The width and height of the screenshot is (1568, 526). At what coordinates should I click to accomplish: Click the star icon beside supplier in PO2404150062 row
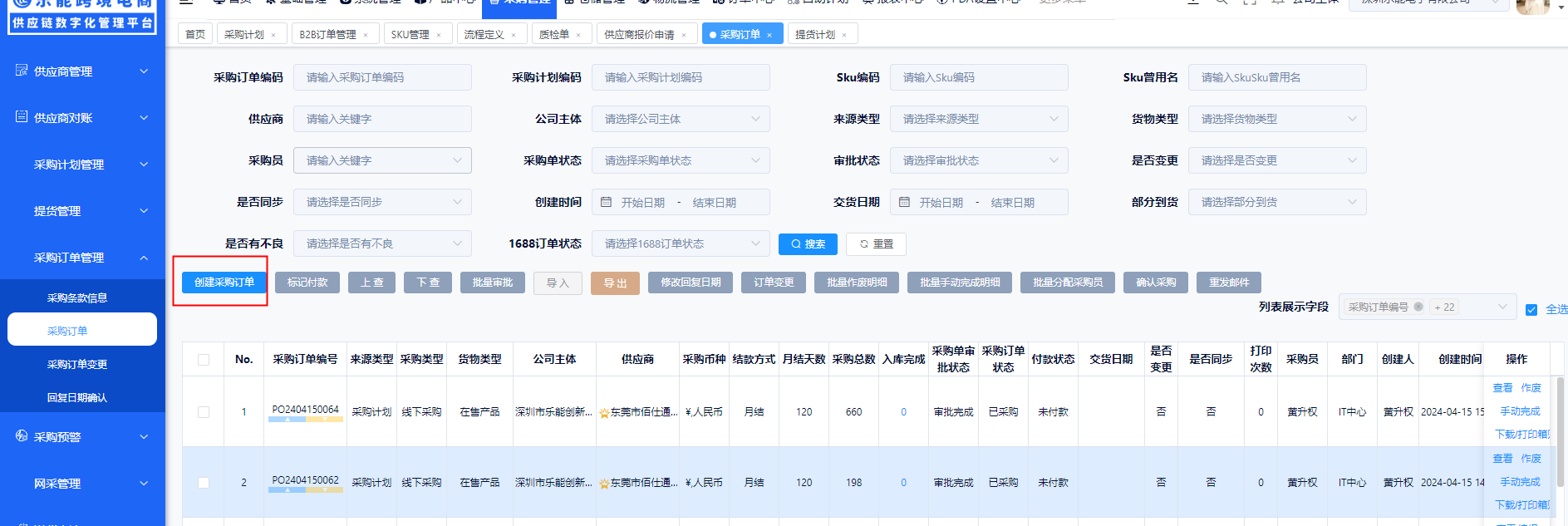pyautogui.click(x=604, y=484)
